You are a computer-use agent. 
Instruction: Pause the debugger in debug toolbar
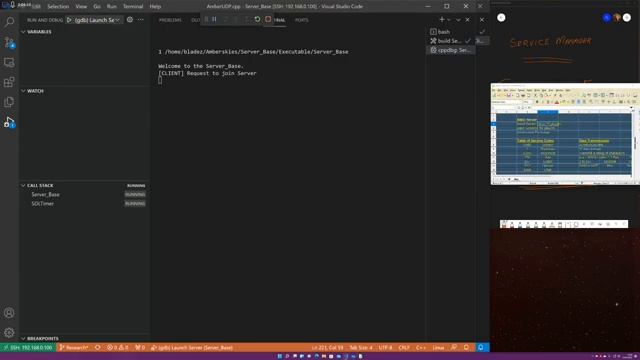[214, 19]
